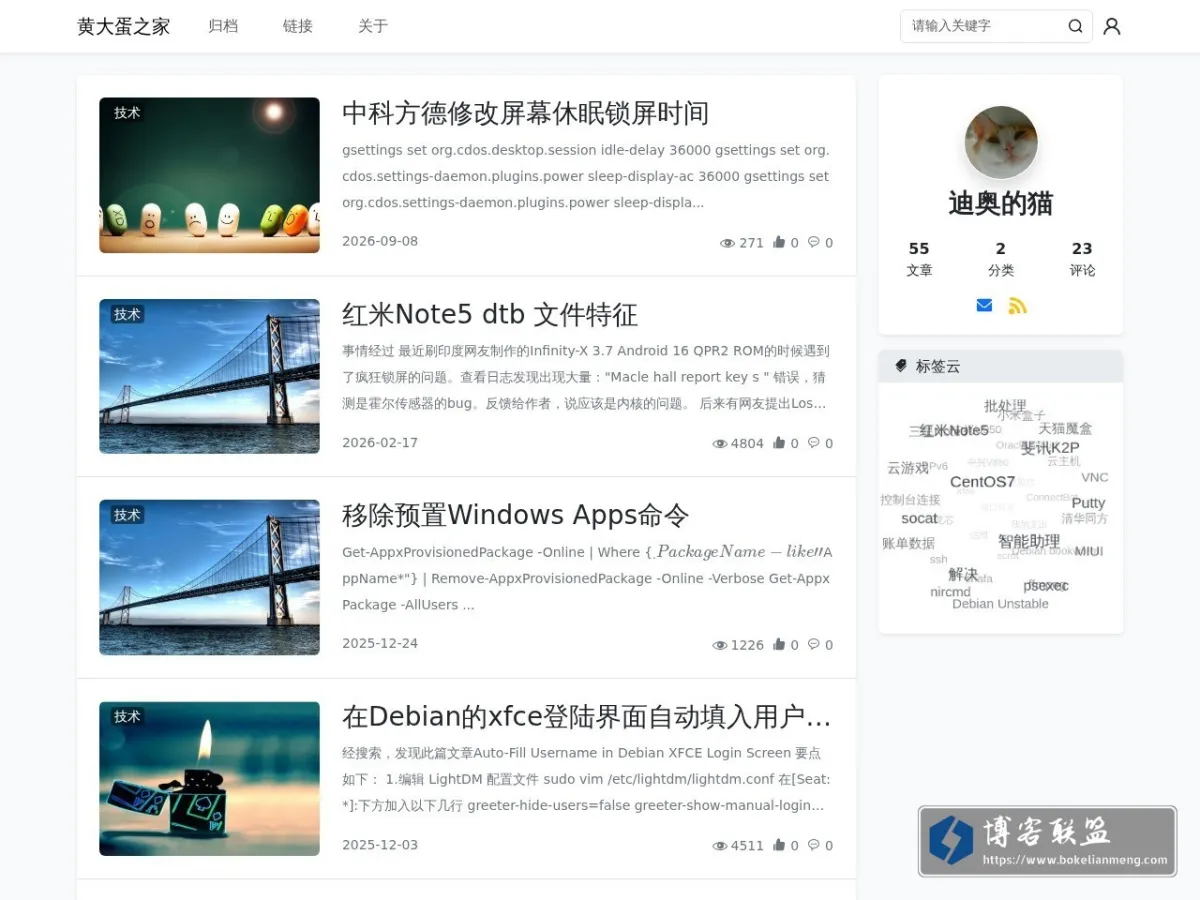The width and height of the screenshot is (1200, 900).
Task: Open the pill characters thumbnail of 中科方德 post
Action: 209,175
